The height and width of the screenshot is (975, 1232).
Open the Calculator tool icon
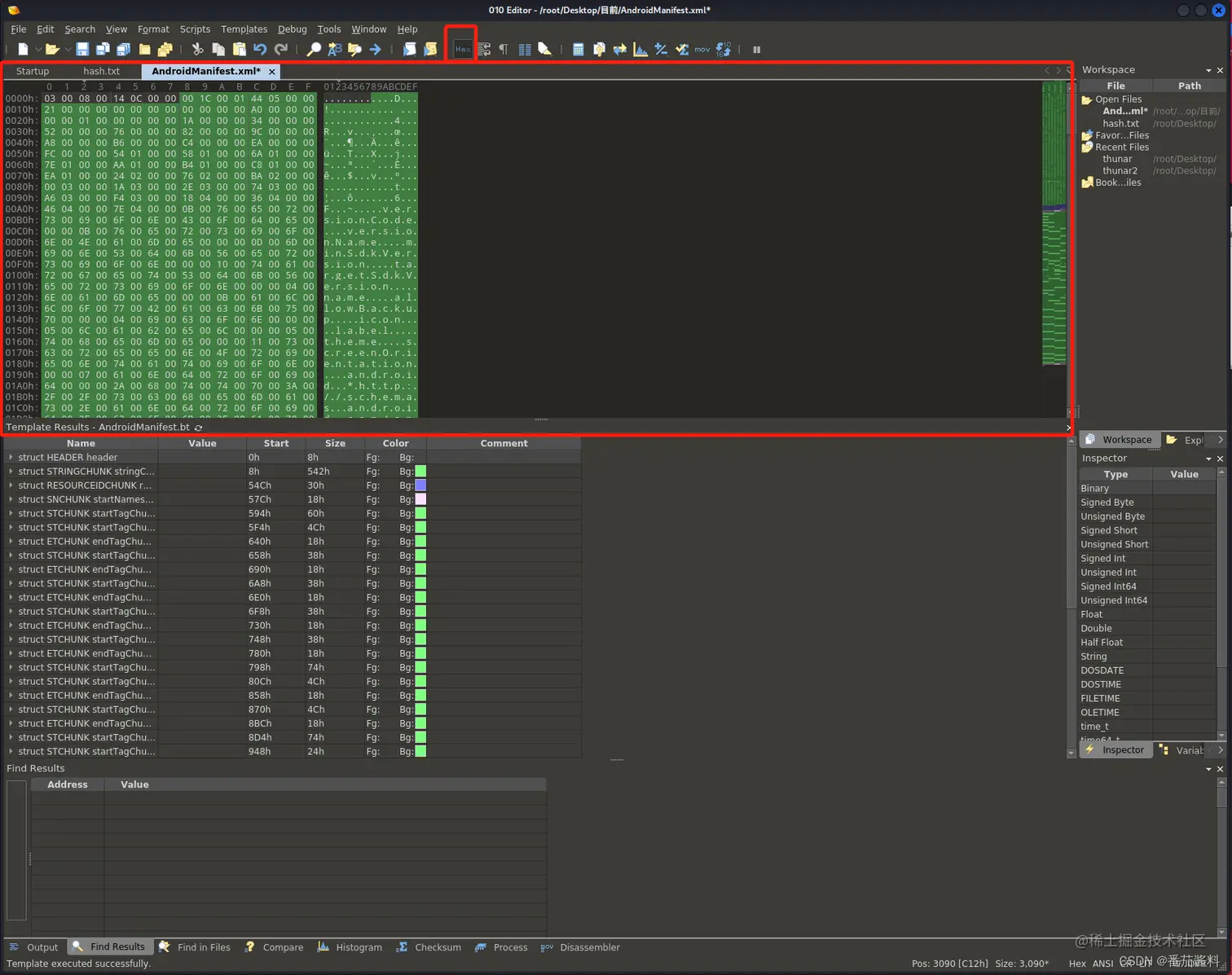coord(578,50)
